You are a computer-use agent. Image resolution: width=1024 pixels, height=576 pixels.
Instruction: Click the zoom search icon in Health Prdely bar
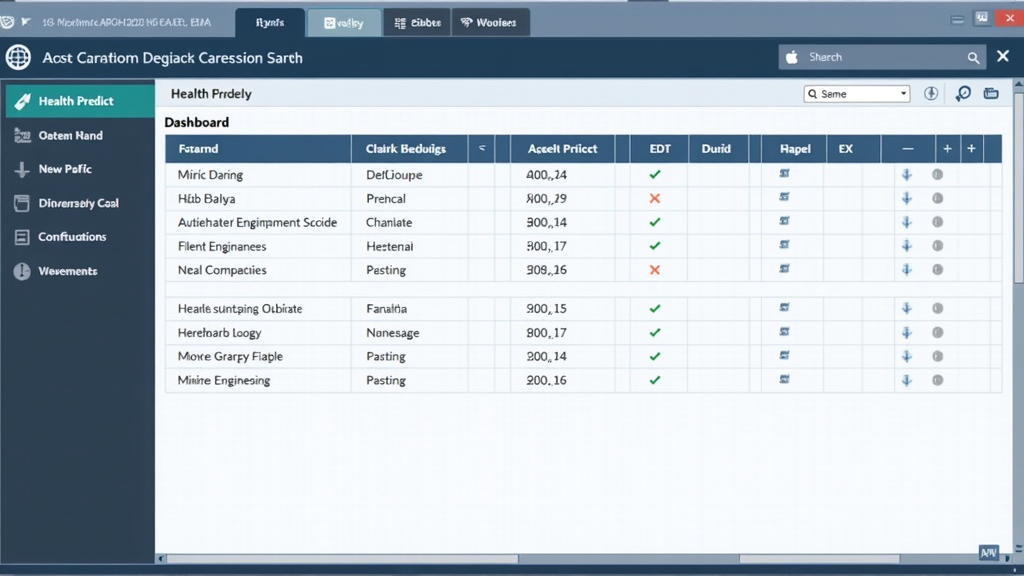[x=963, y=94]
